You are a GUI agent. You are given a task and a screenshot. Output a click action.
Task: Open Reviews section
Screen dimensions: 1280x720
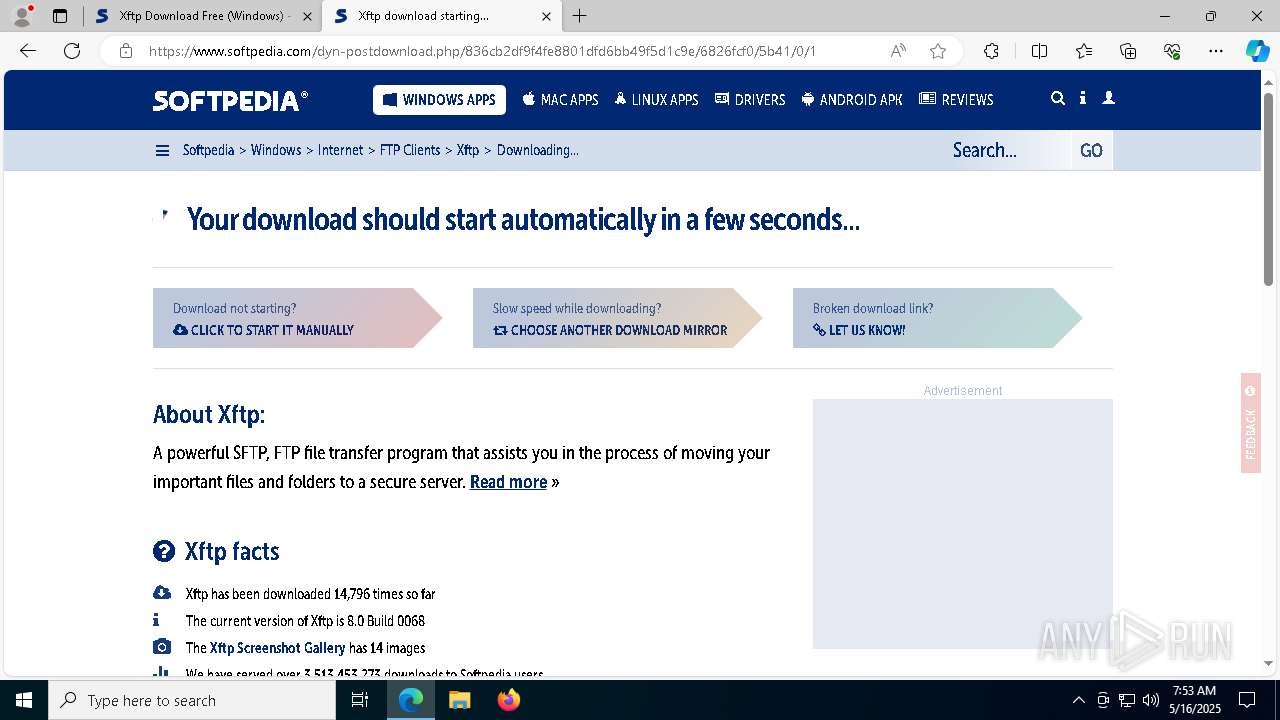pos(956,100)
